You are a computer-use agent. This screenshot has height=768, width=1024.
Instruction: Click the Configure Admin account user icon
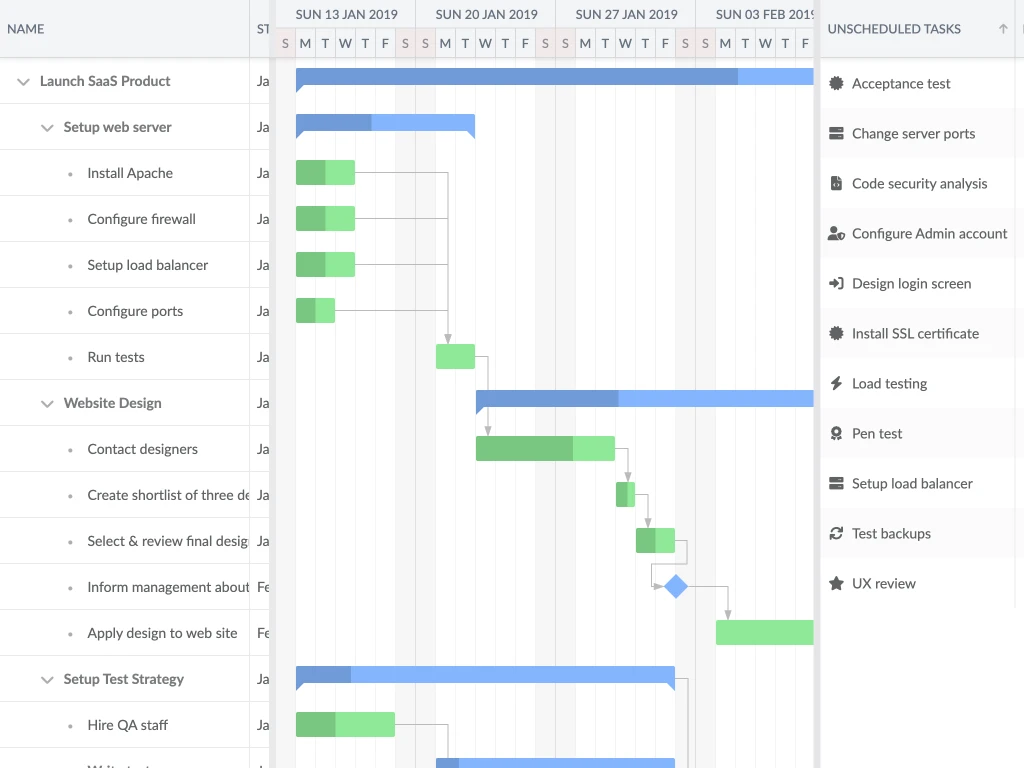coord(836,234)
